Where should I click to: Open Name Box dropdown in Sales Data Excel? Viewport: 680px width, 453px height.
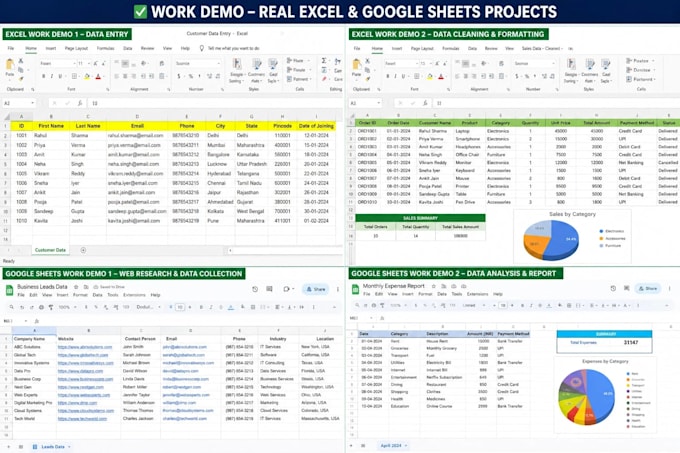pos(379,103)
